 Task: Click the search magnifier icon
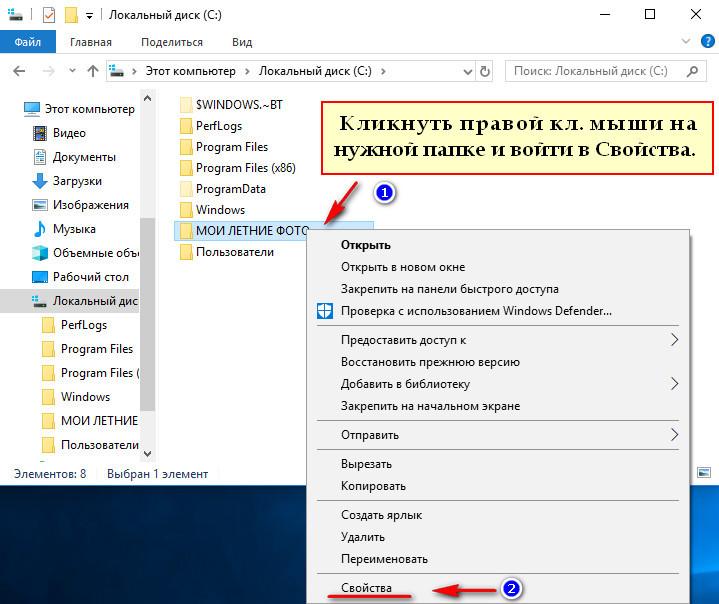693,71
